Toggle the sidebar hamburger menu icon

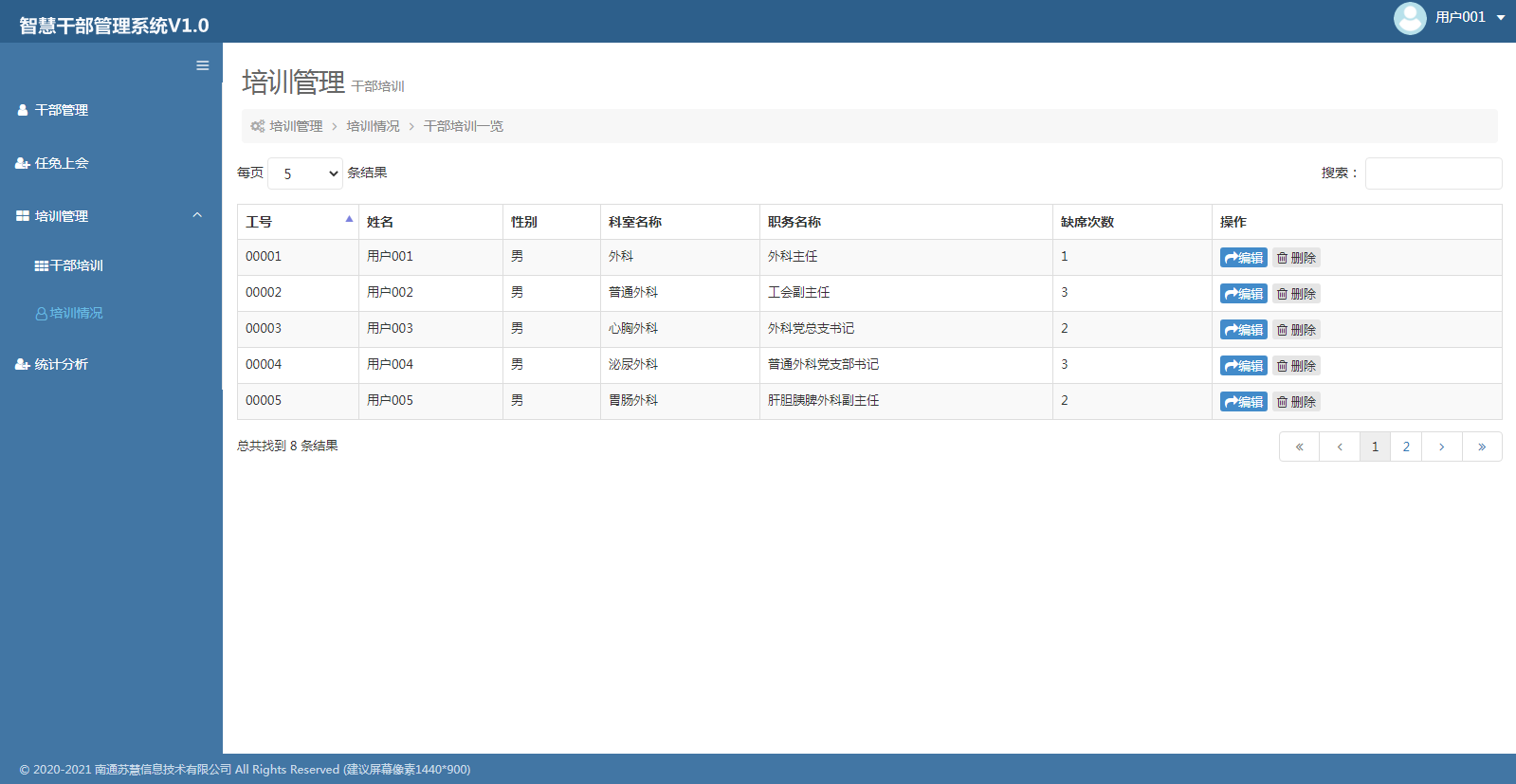click(x=202, y=65)
